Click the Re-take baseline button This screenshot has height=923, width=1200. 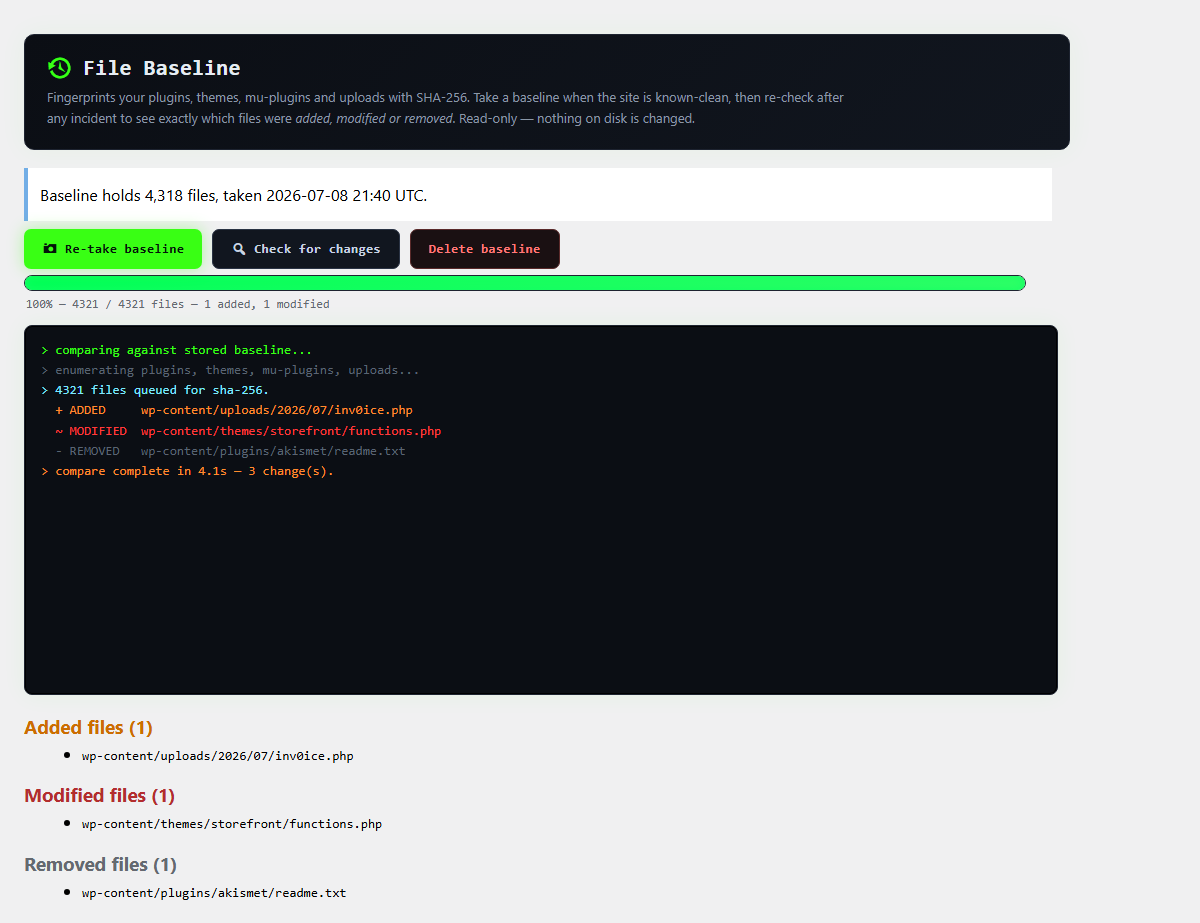tap(113, 249)
